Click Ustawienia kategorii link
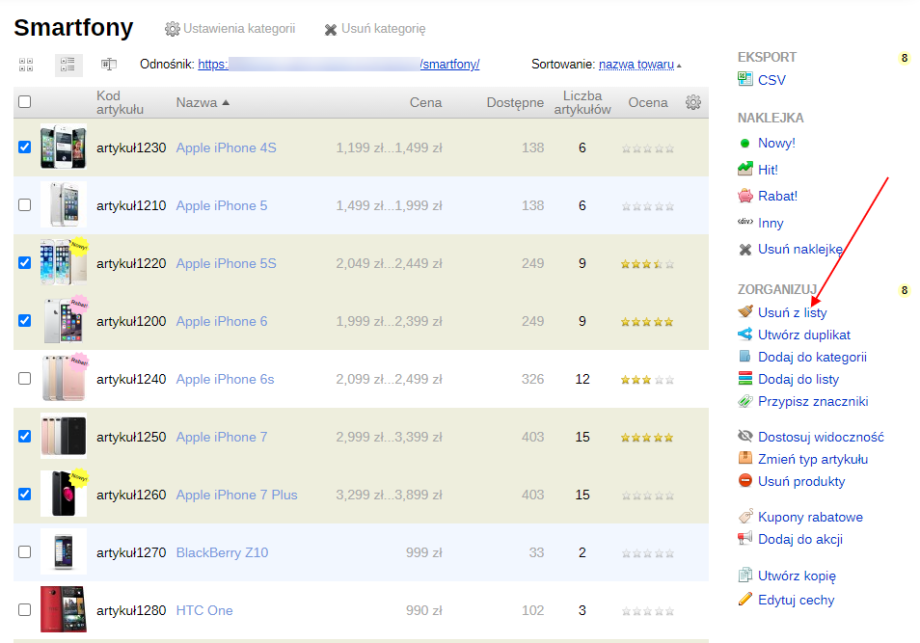This screenshot has height=643, width=920. (x=239, y=29)
